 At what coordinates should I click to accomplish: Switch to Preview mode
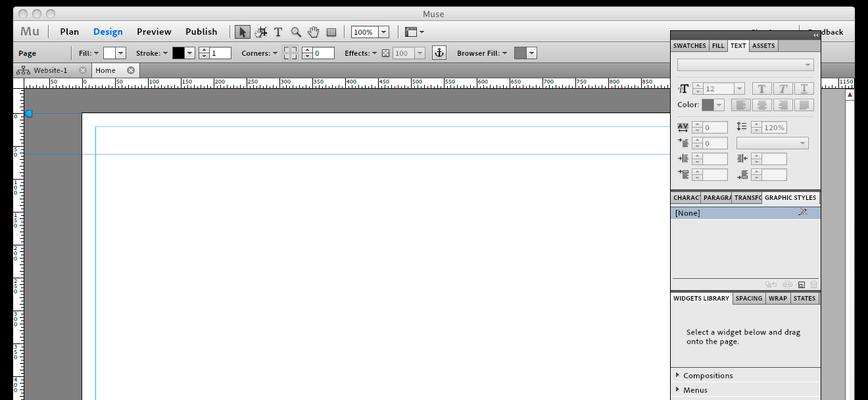(154, 32)
